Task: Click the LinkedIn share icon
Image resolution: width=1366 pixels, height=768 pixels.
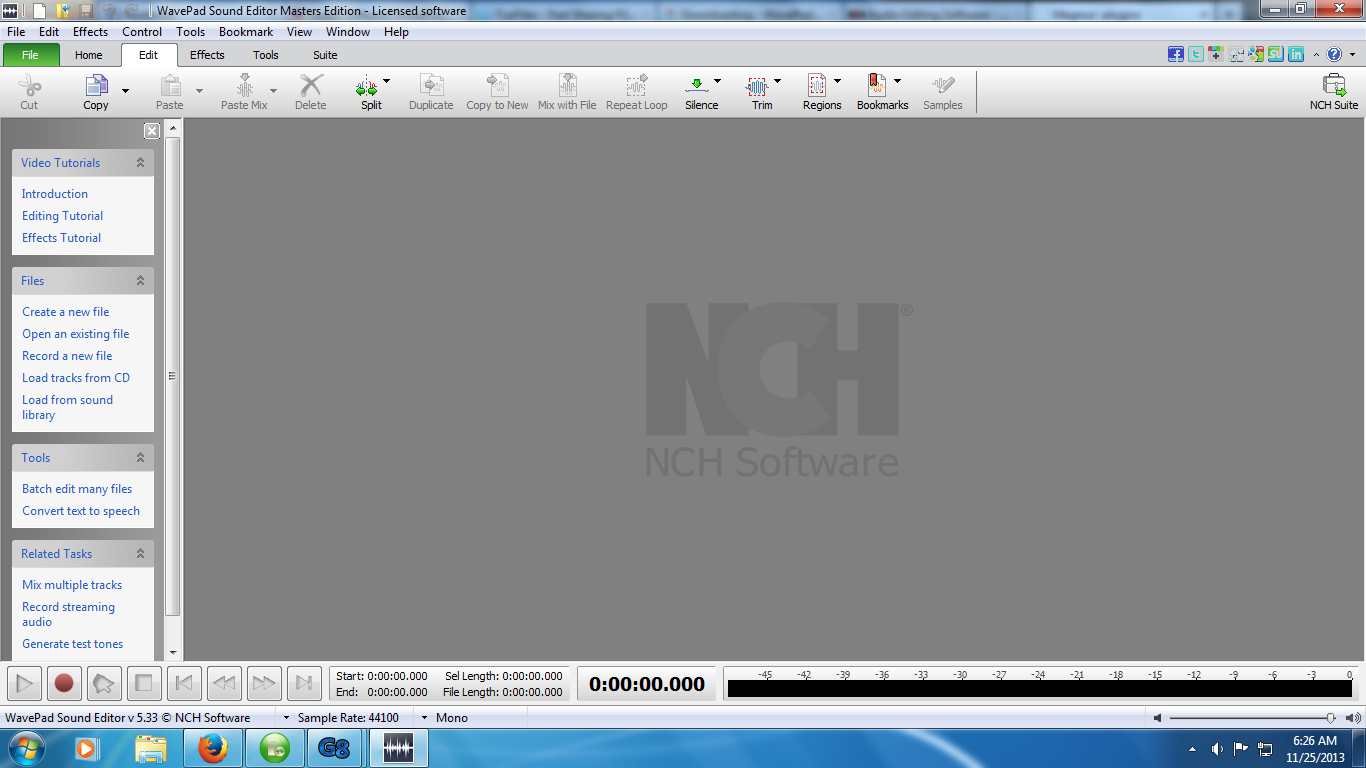Action: pyautogui.click(x=1296, y=55)
